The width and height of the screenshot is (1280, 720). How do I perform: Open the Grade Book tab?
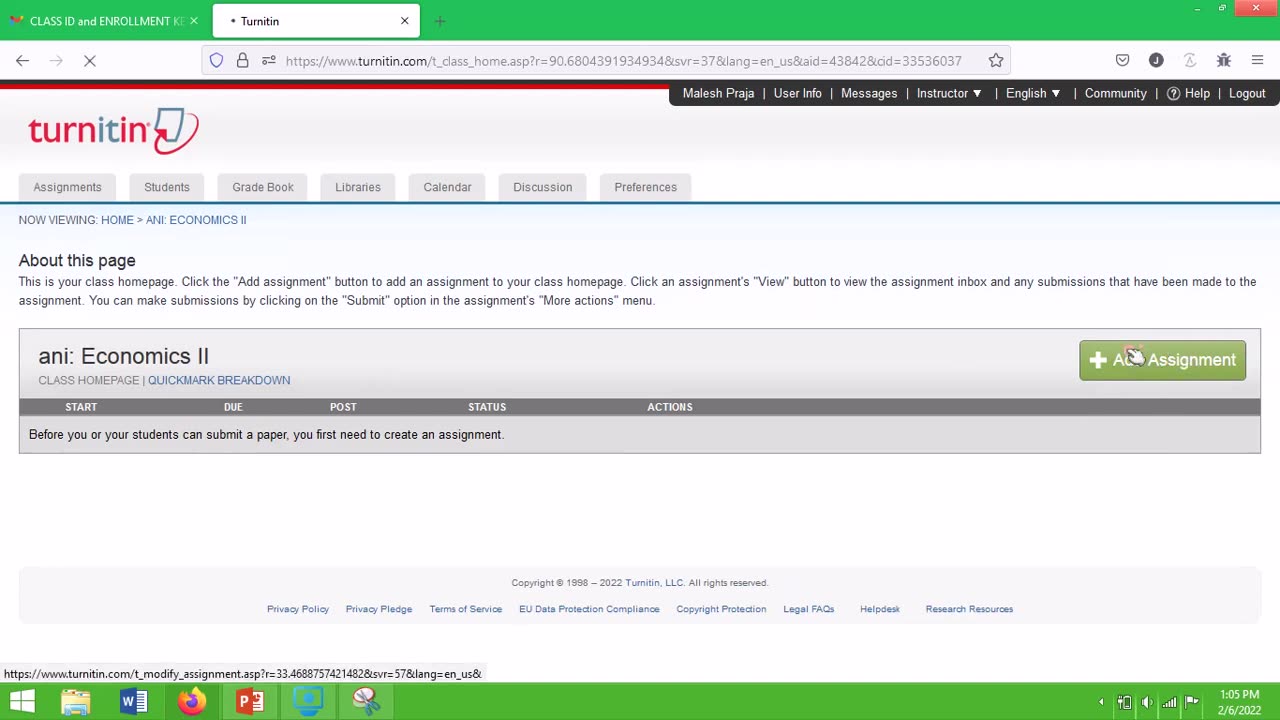coord(263,187)
